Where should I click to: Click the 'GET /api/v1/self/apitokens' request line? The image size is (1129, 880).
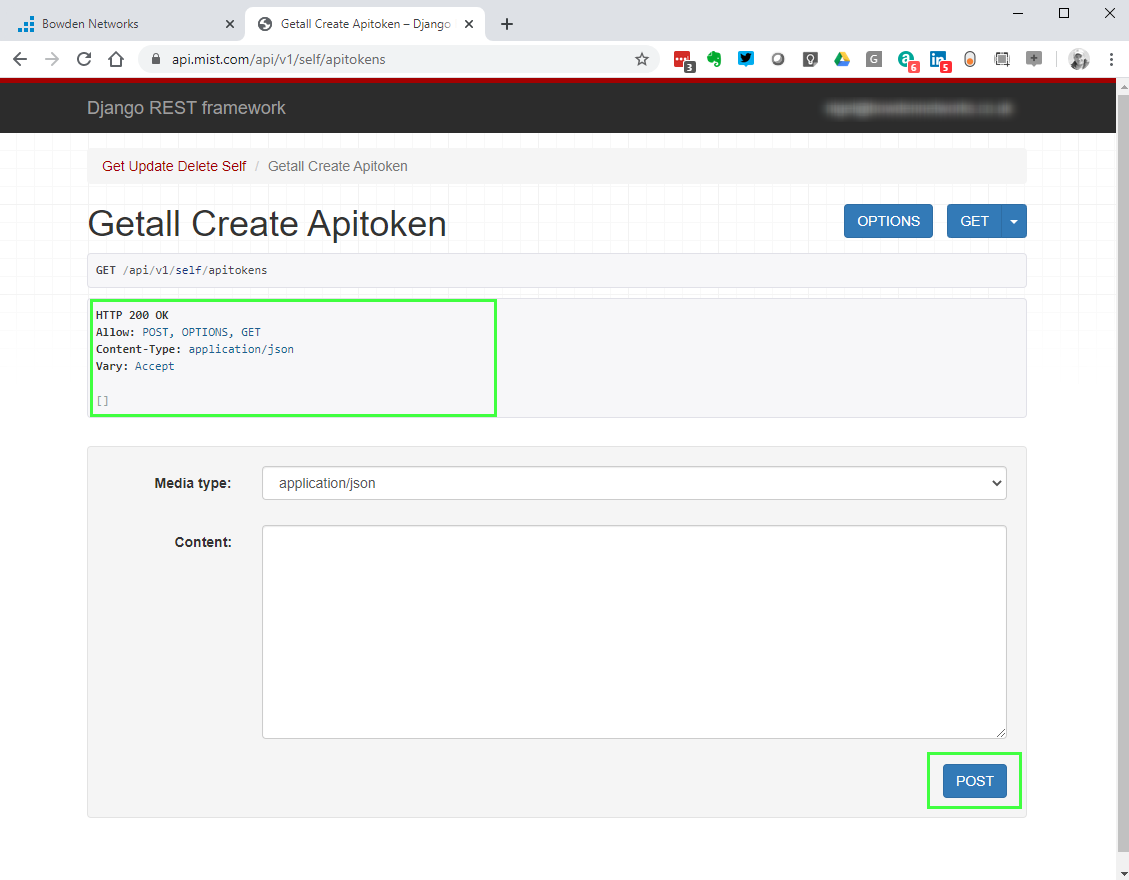click(x=181, y=270)
